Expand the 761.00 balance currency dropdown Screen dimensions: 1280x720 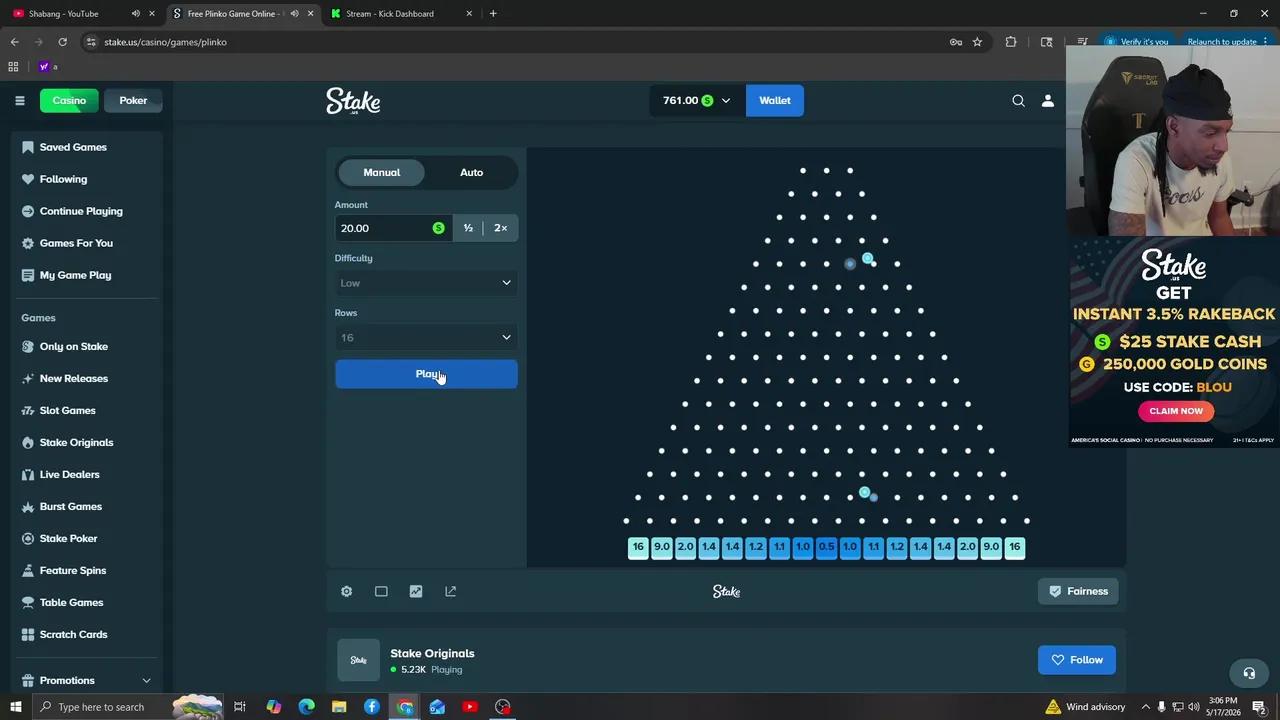697,100
